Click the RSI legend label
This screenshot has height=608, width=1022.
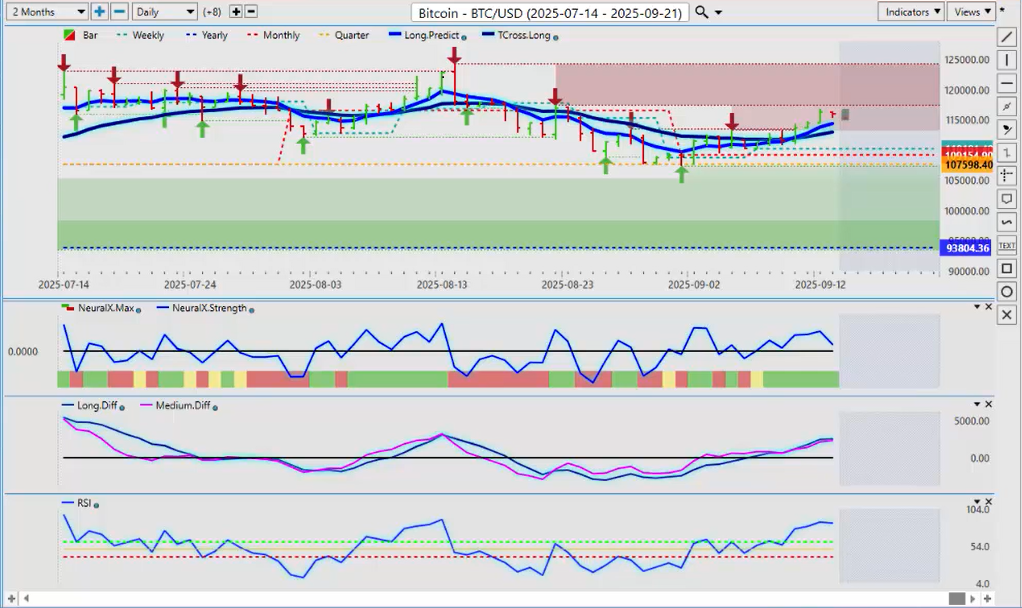pos(84,503)
